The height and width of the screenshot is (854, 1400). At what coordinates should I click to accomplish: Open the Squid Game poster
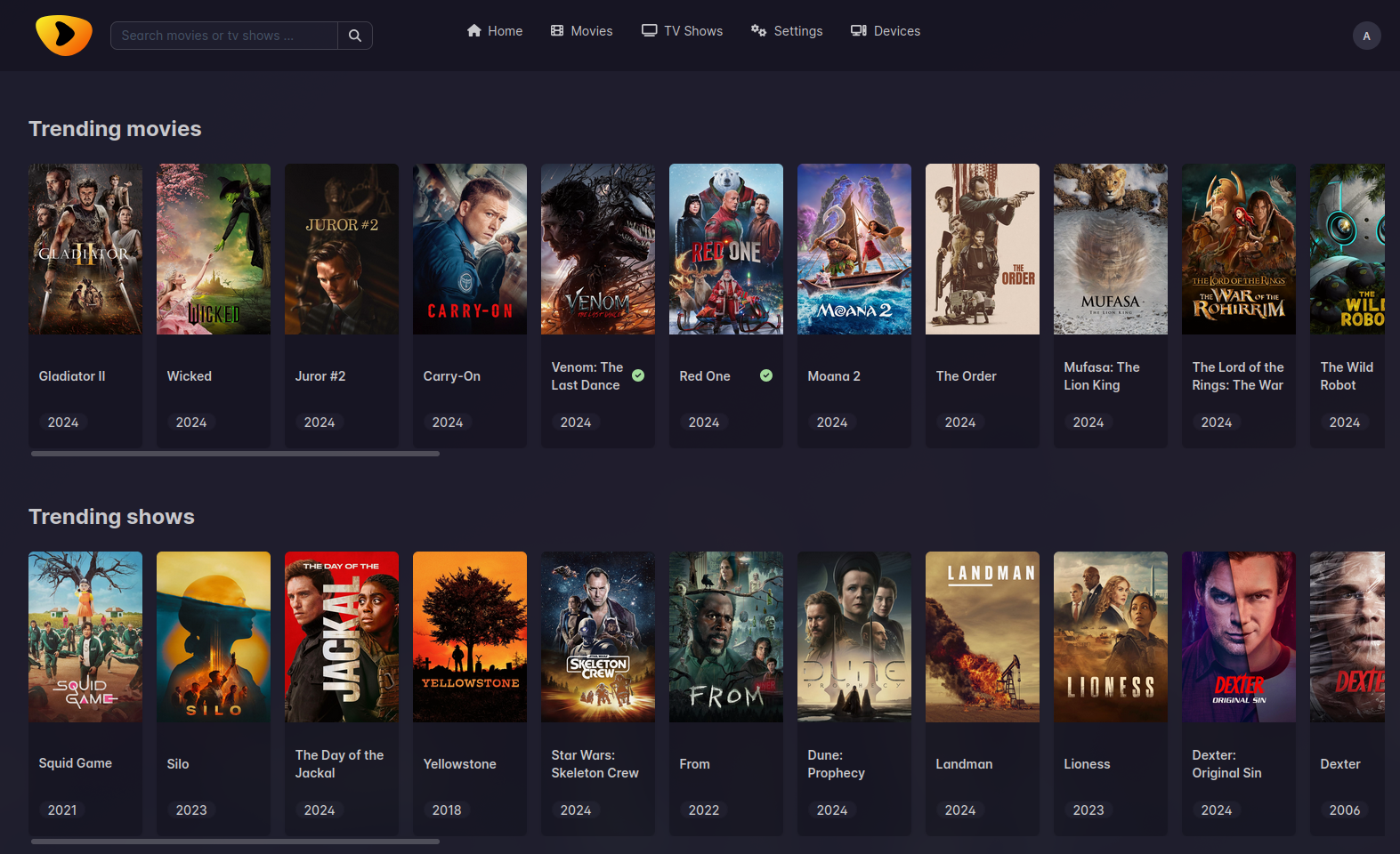tap(85, 637)
